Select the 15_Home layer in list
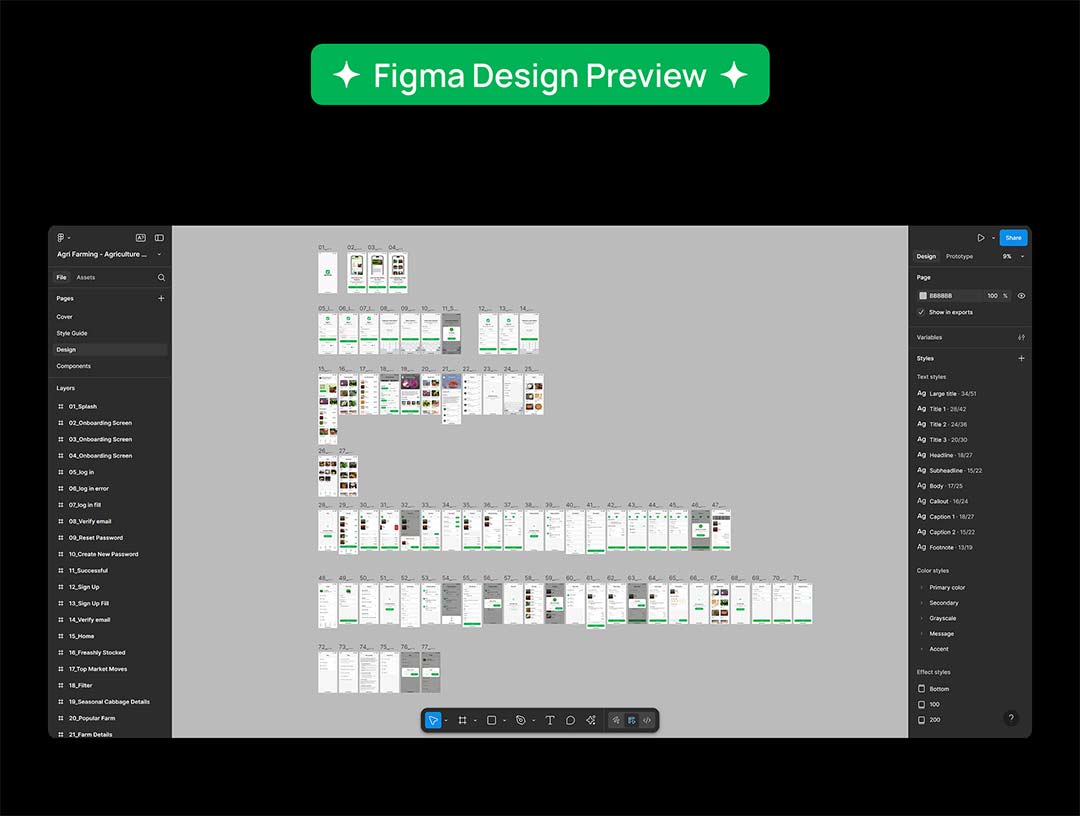The width and height of the screenshot is (1080, 816). coord(82,636)
